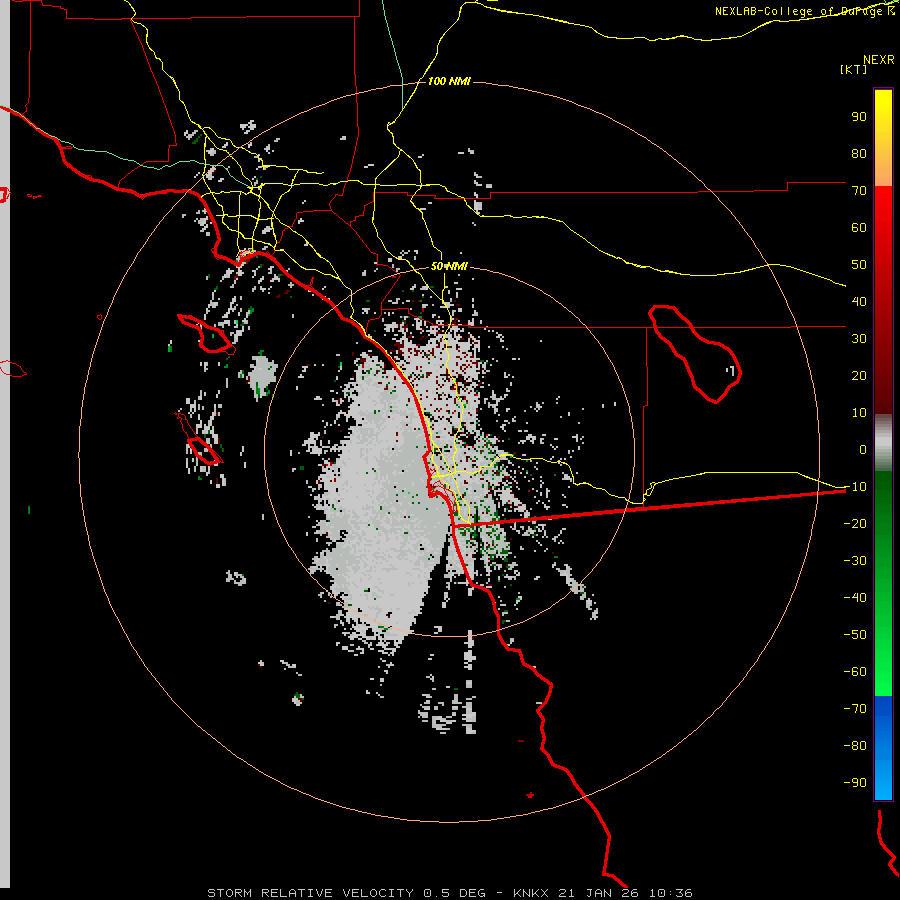The width and height of the screenshot is (900, 900).
Task: Click the -10 value on velocity scale
Action: point(855,487)
